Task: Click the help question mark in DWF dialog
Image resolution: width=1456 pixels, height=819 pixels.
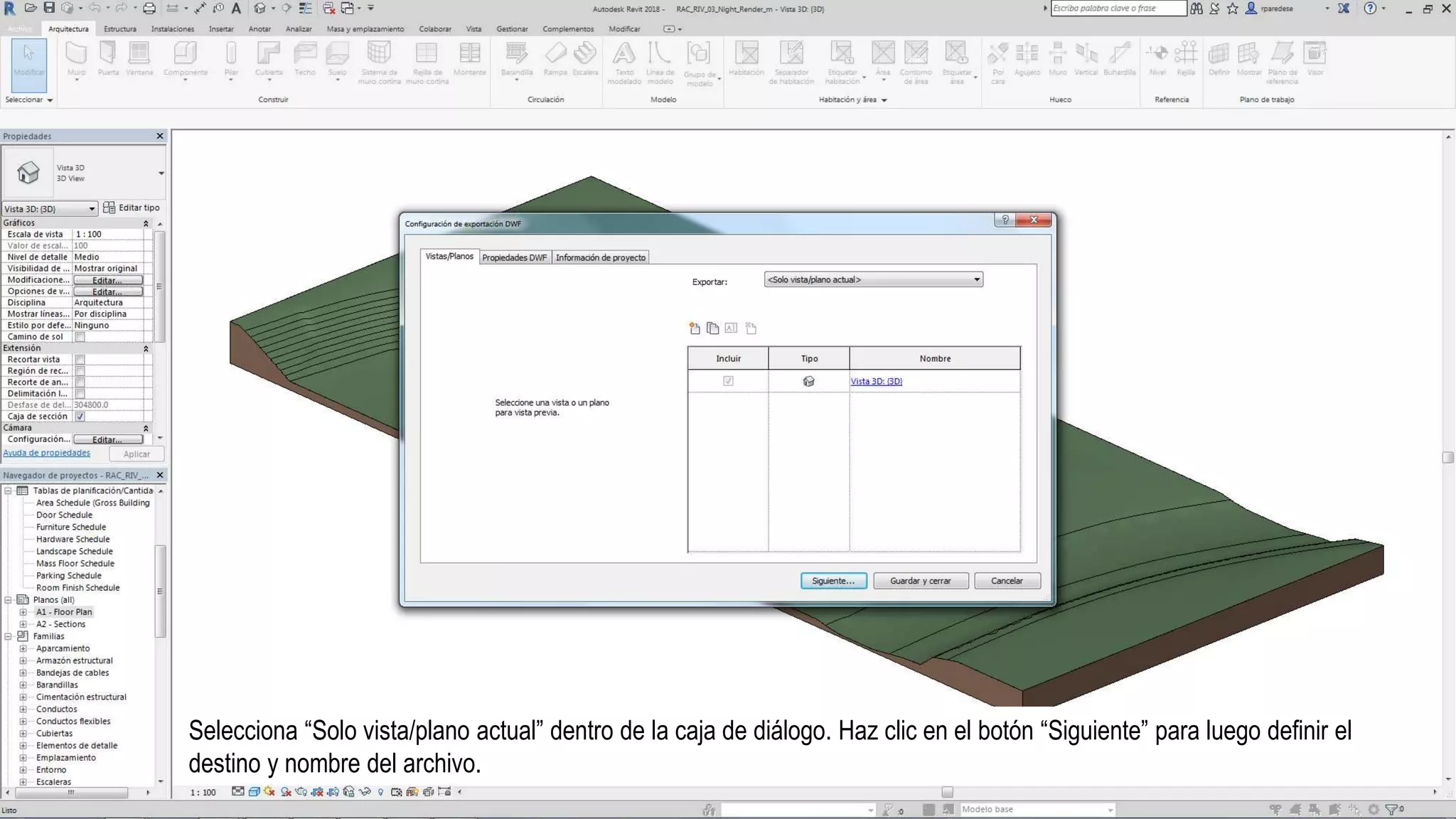Action: pos(1005,220)
